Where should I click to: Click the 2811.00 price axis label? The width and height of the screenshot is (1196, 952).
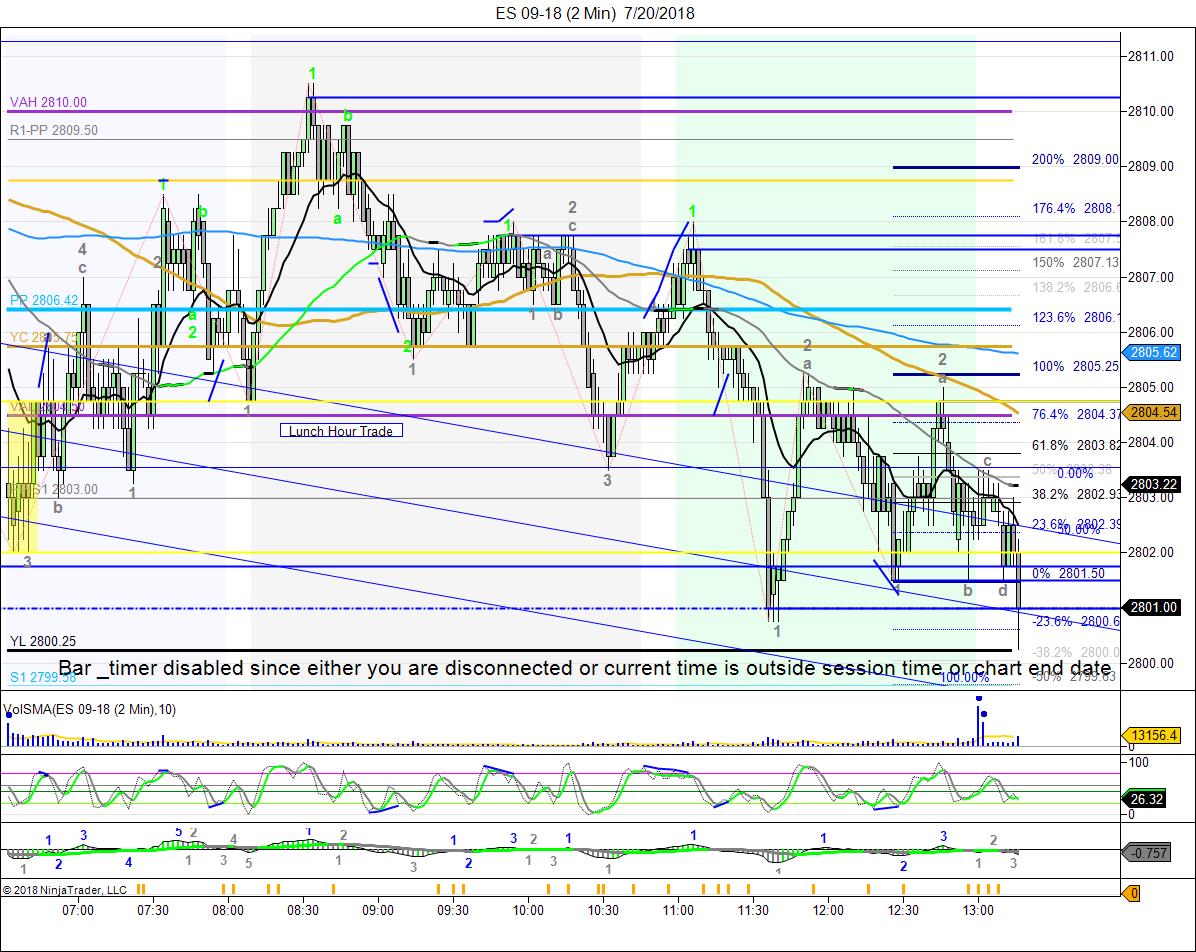pos(1151,56)
